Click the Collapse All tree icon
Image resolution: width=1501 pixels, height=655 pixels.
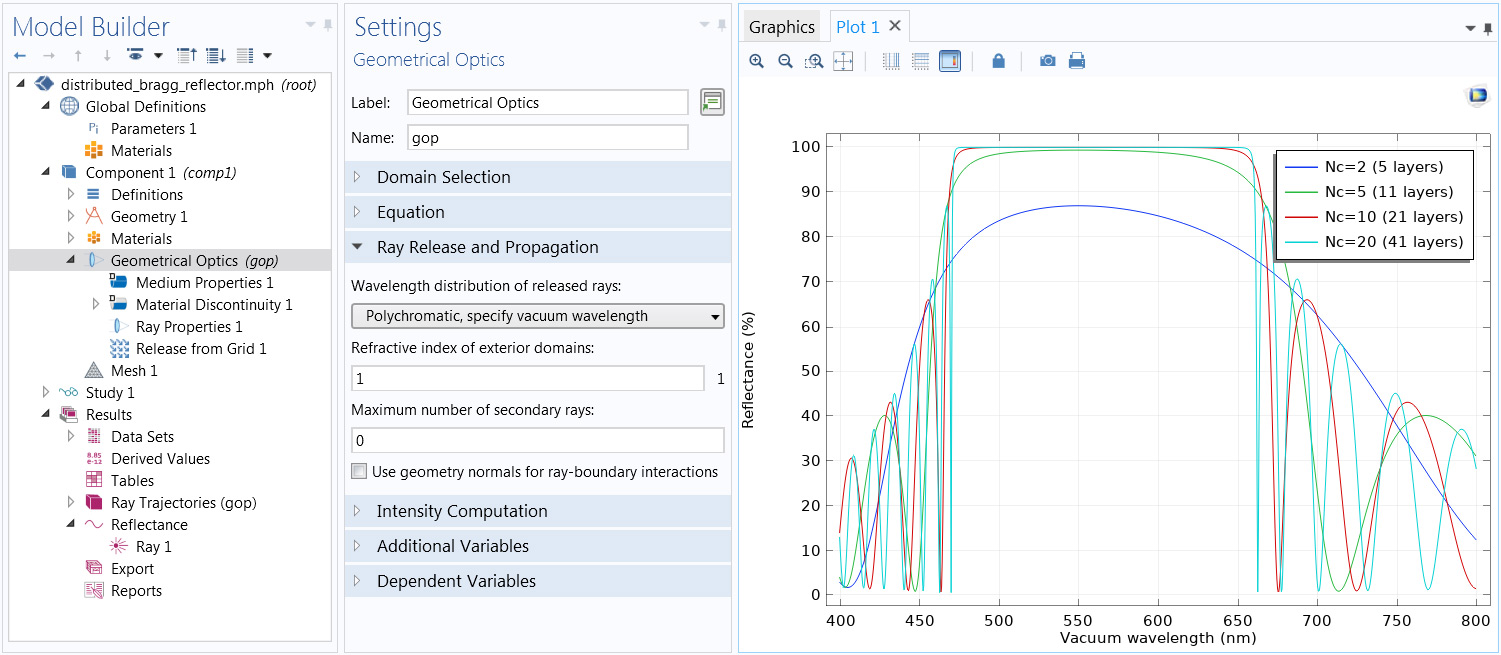(x=186, y=55)
